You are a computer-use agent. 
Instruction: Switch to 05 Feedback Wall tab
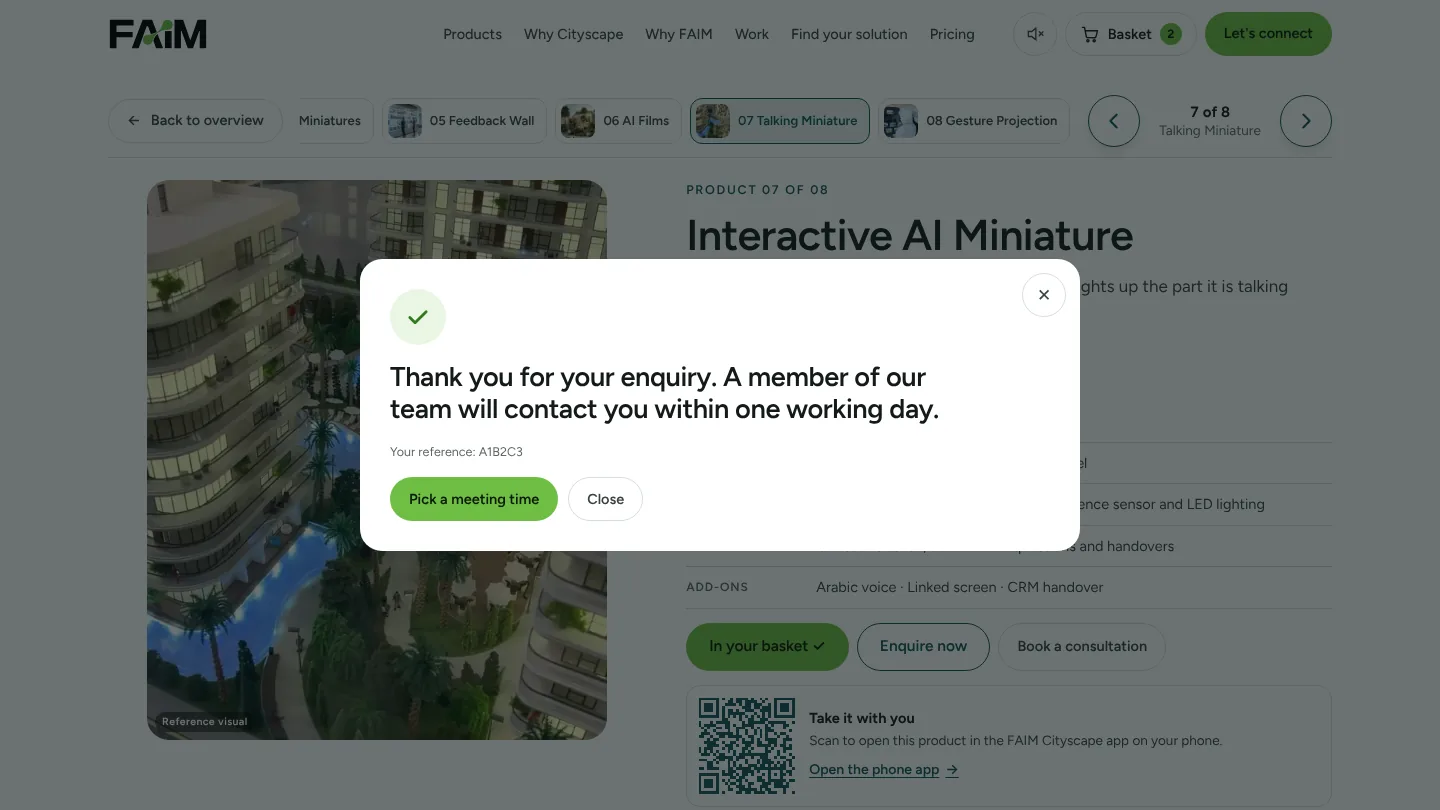(x=465, y=121)
